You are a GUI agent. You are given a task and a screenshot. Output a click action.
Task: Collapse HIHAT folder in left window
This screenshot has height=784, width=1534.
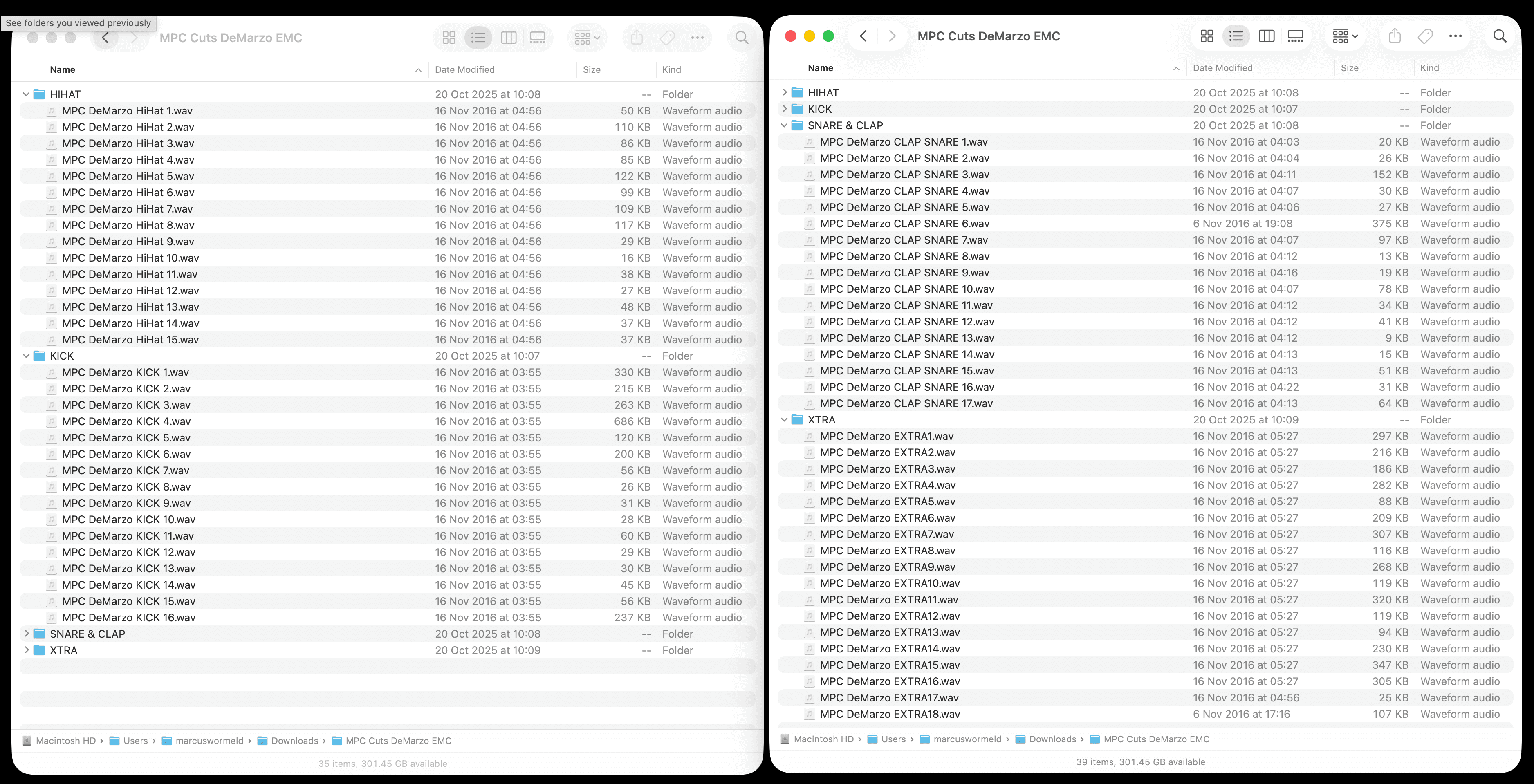tap(26, 94)
